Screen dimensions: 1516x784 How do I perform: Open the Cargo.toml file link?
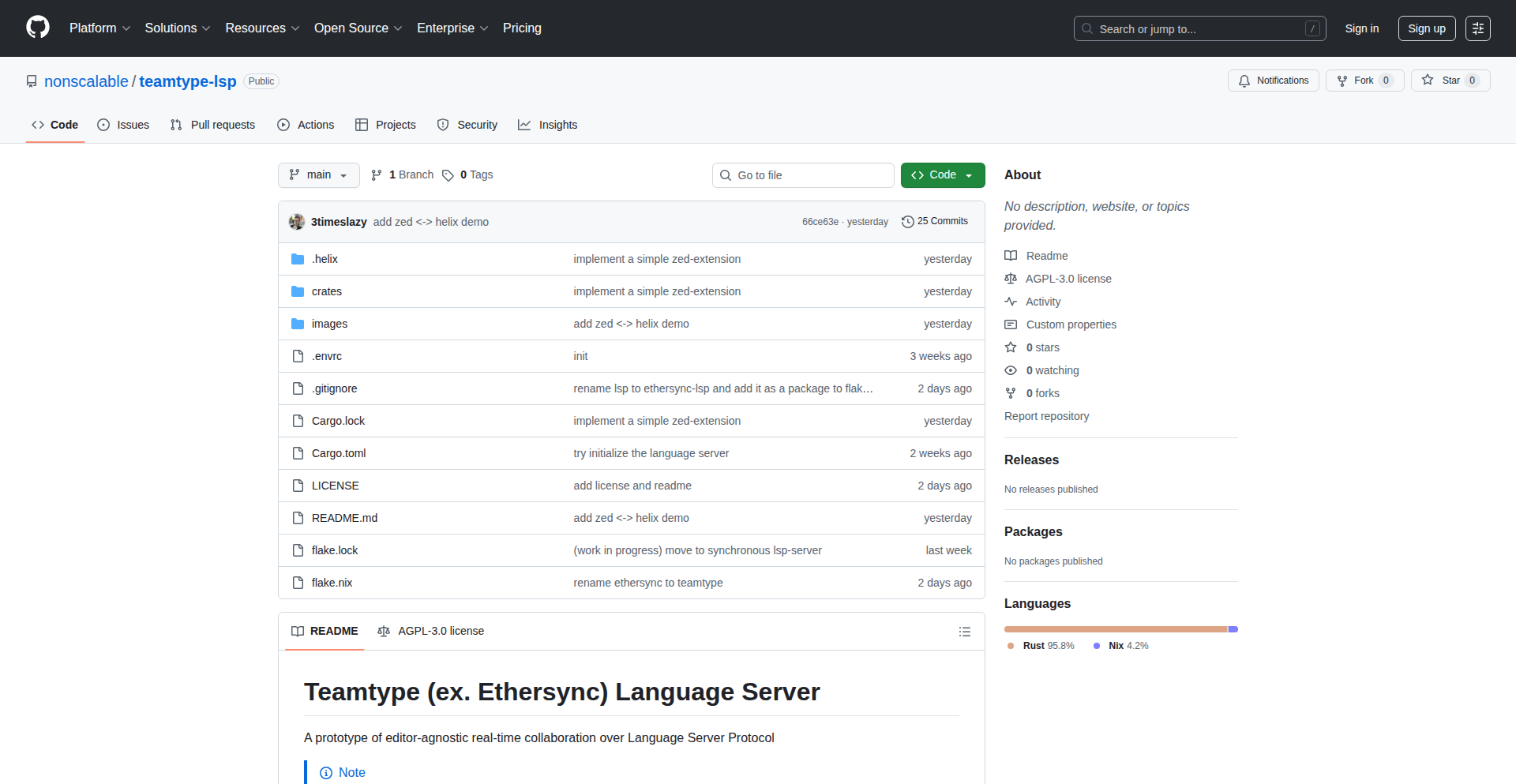338,452
